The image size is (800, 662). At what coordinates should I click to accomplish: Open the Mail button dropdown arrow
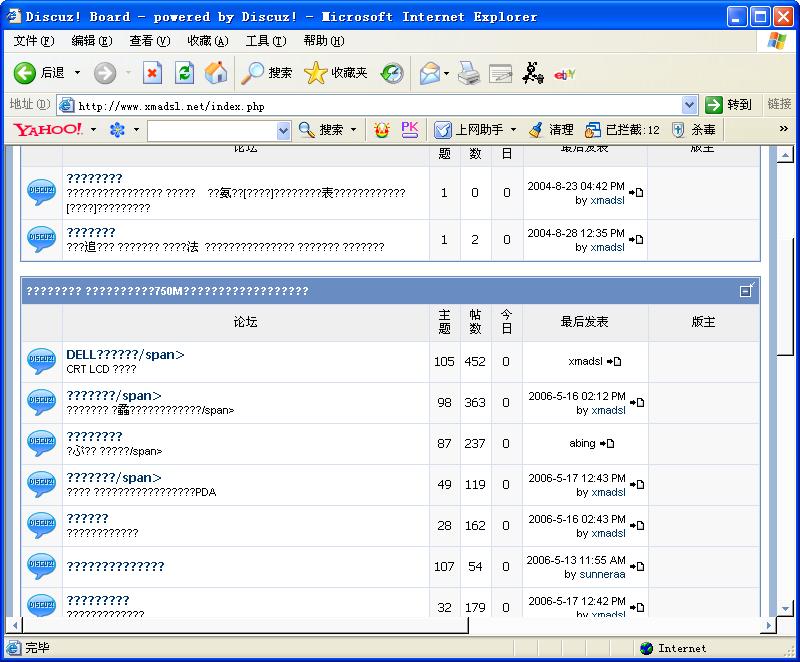446,73
